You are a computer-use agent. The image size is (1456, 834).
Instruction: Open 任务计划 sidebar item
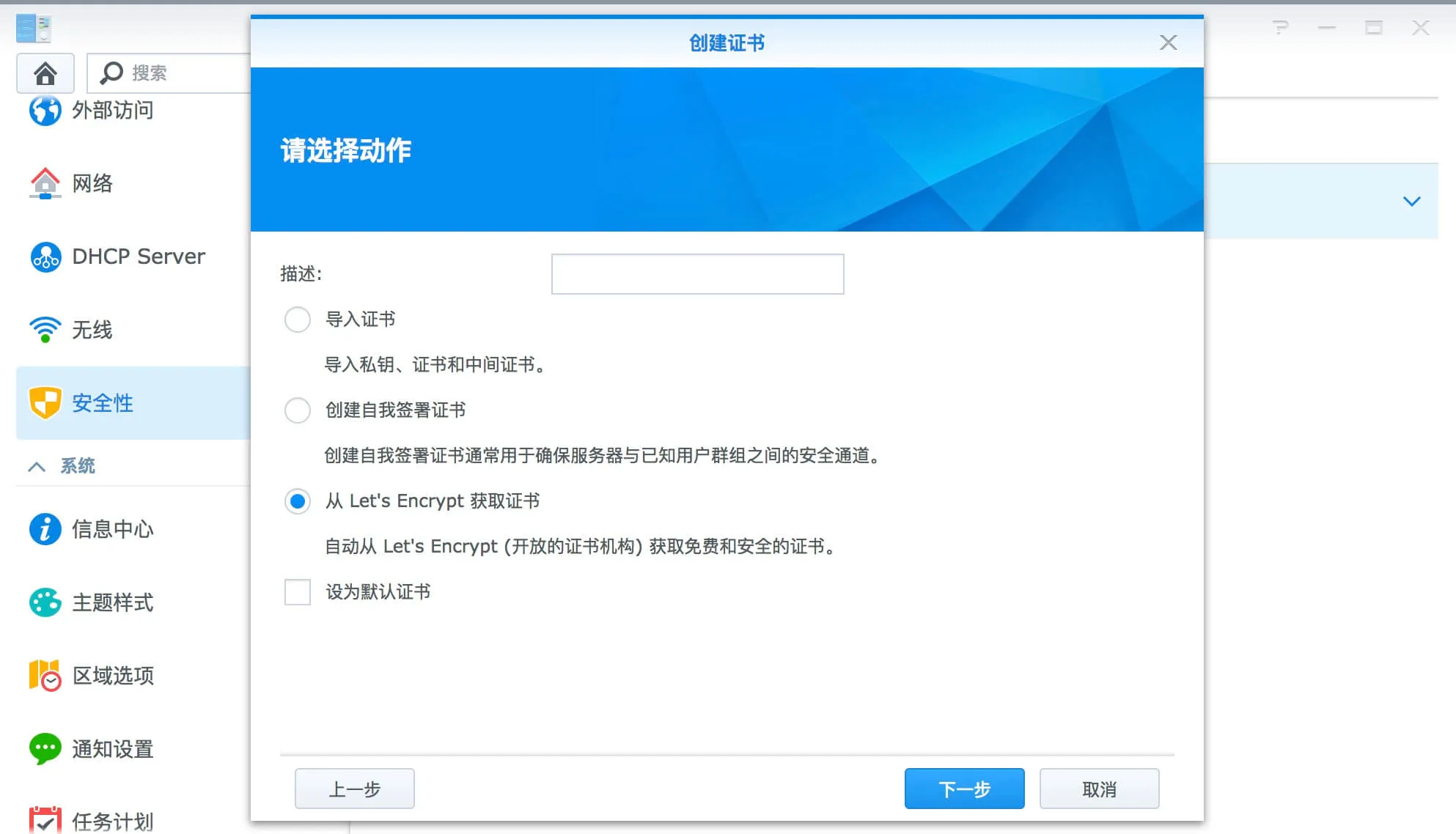pos(112,821)
